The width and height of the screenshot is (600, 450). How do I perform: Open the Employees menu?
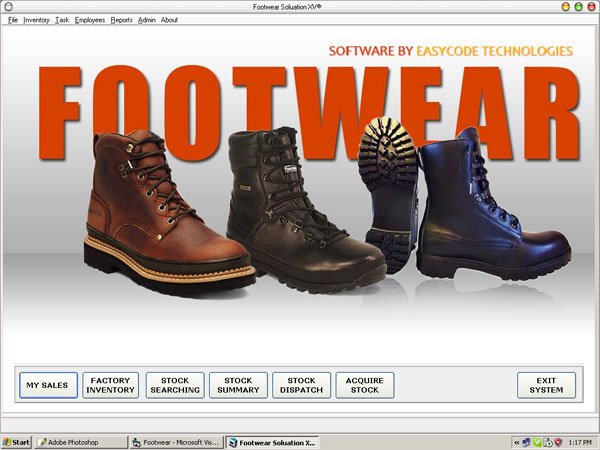90,19
